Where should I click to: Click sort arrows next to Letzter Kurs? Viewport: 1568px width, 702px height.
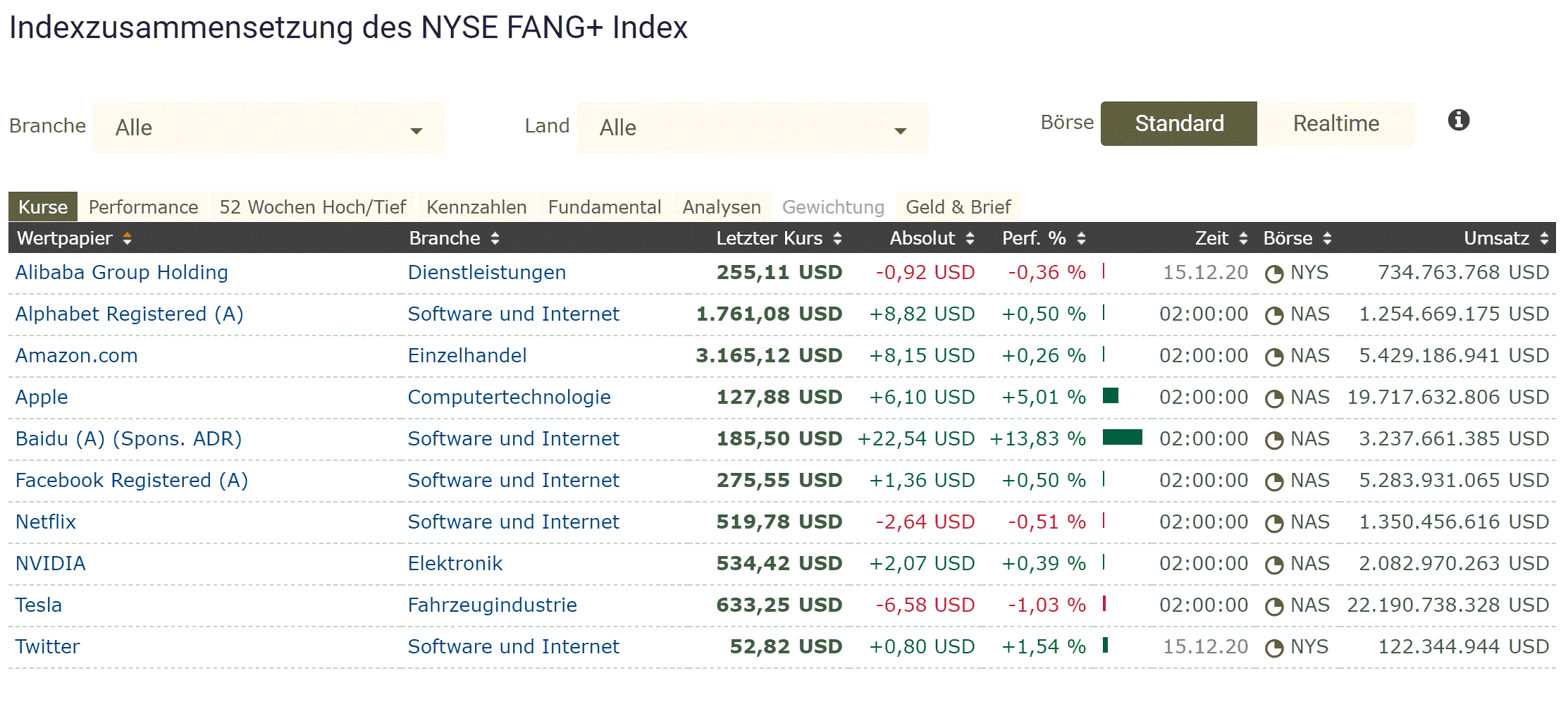point(837,239)
